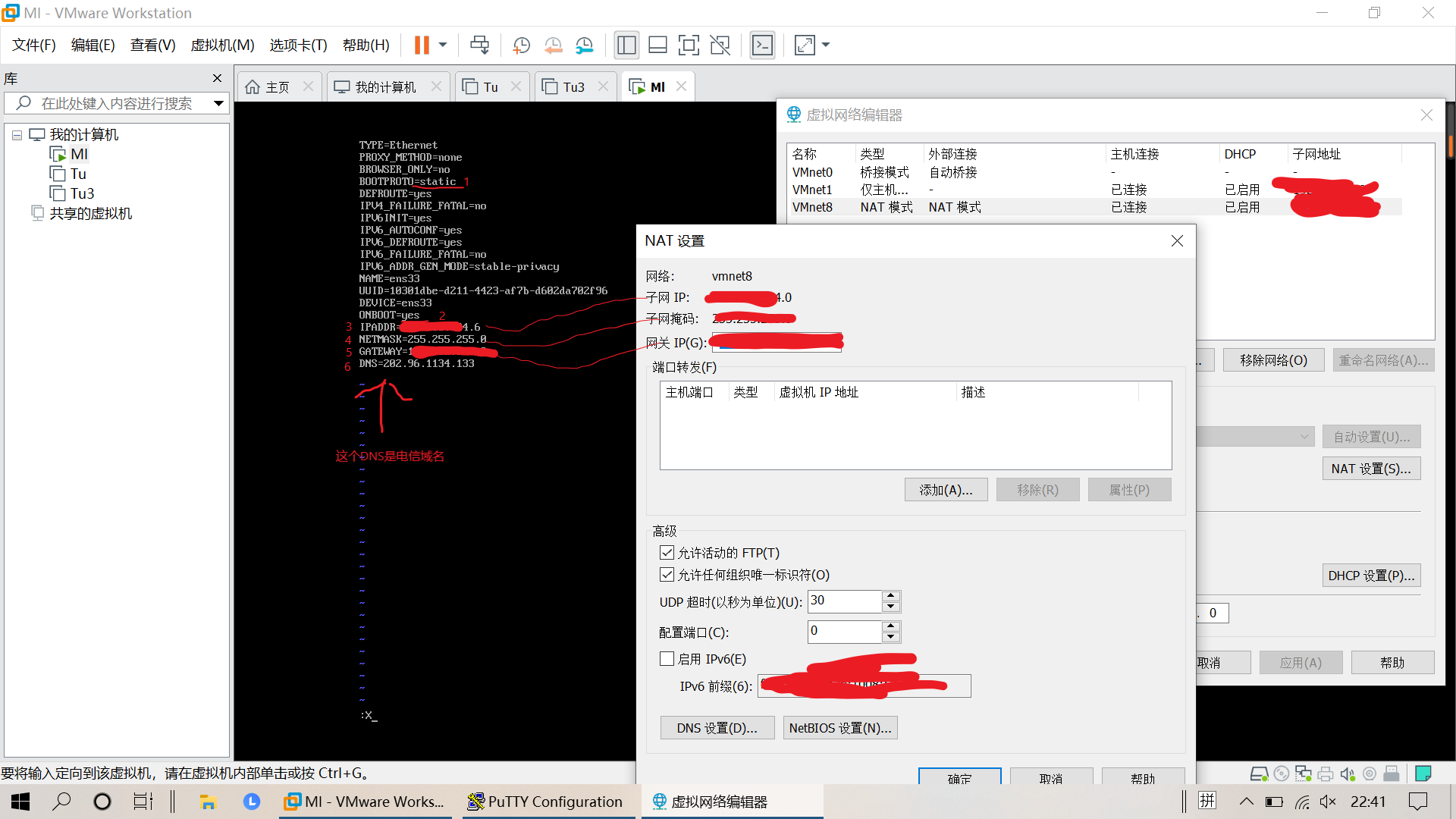Open the 编辑(E) menu

click(x=93, y=45)
